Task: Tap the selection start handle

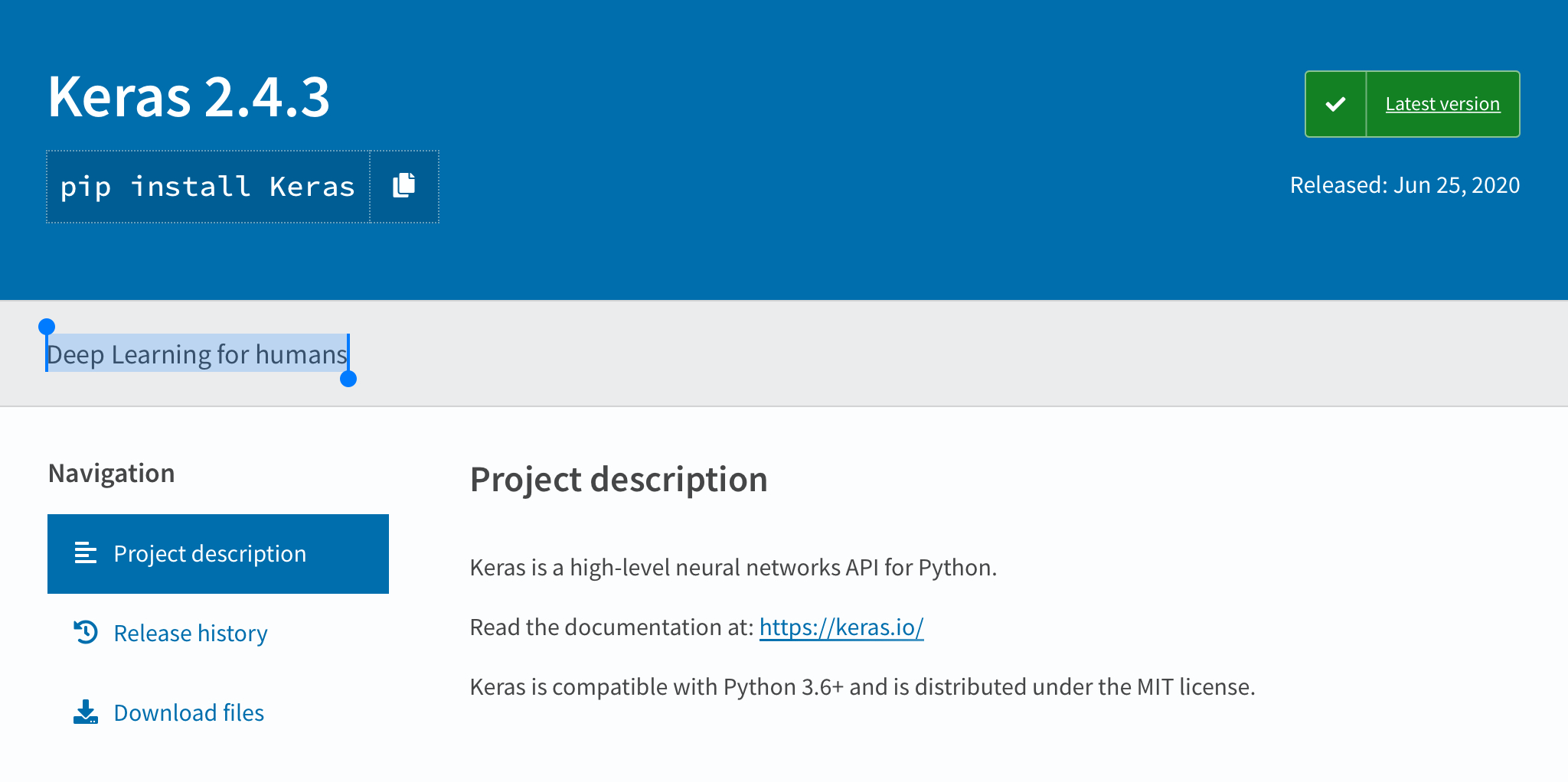Action: (x=47, y=327)
